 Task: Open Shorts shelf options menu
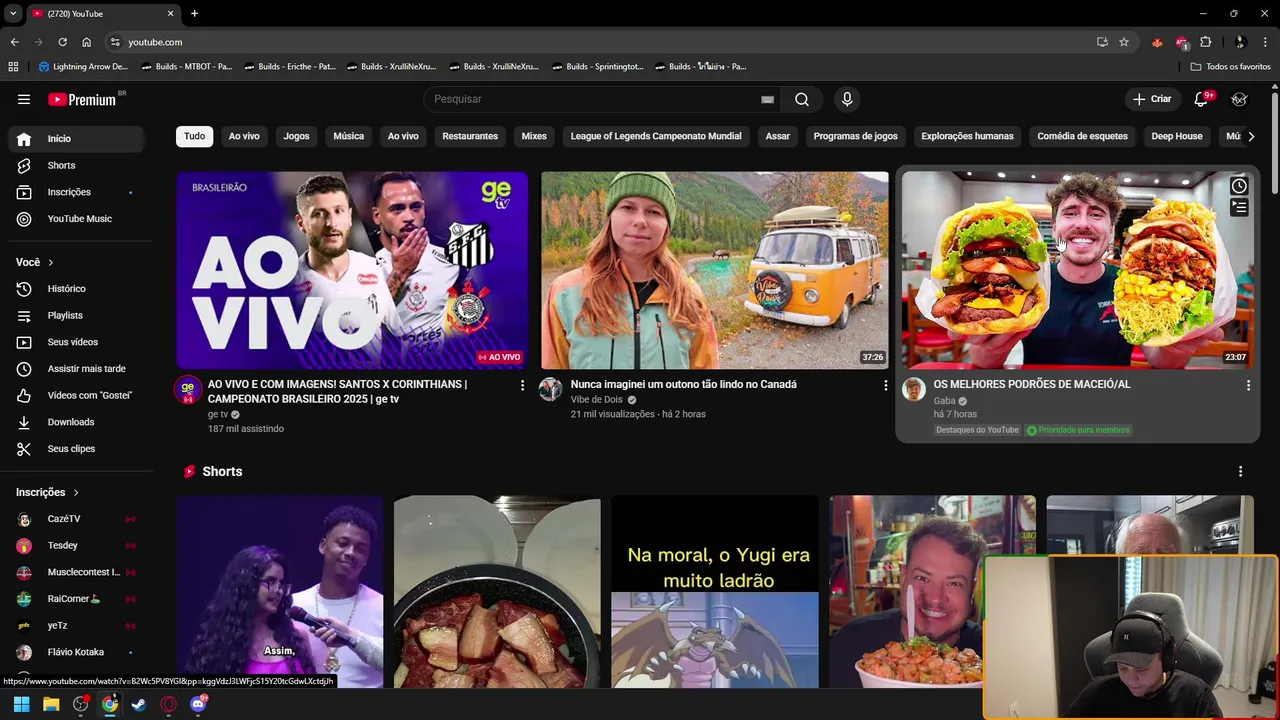1240,471
